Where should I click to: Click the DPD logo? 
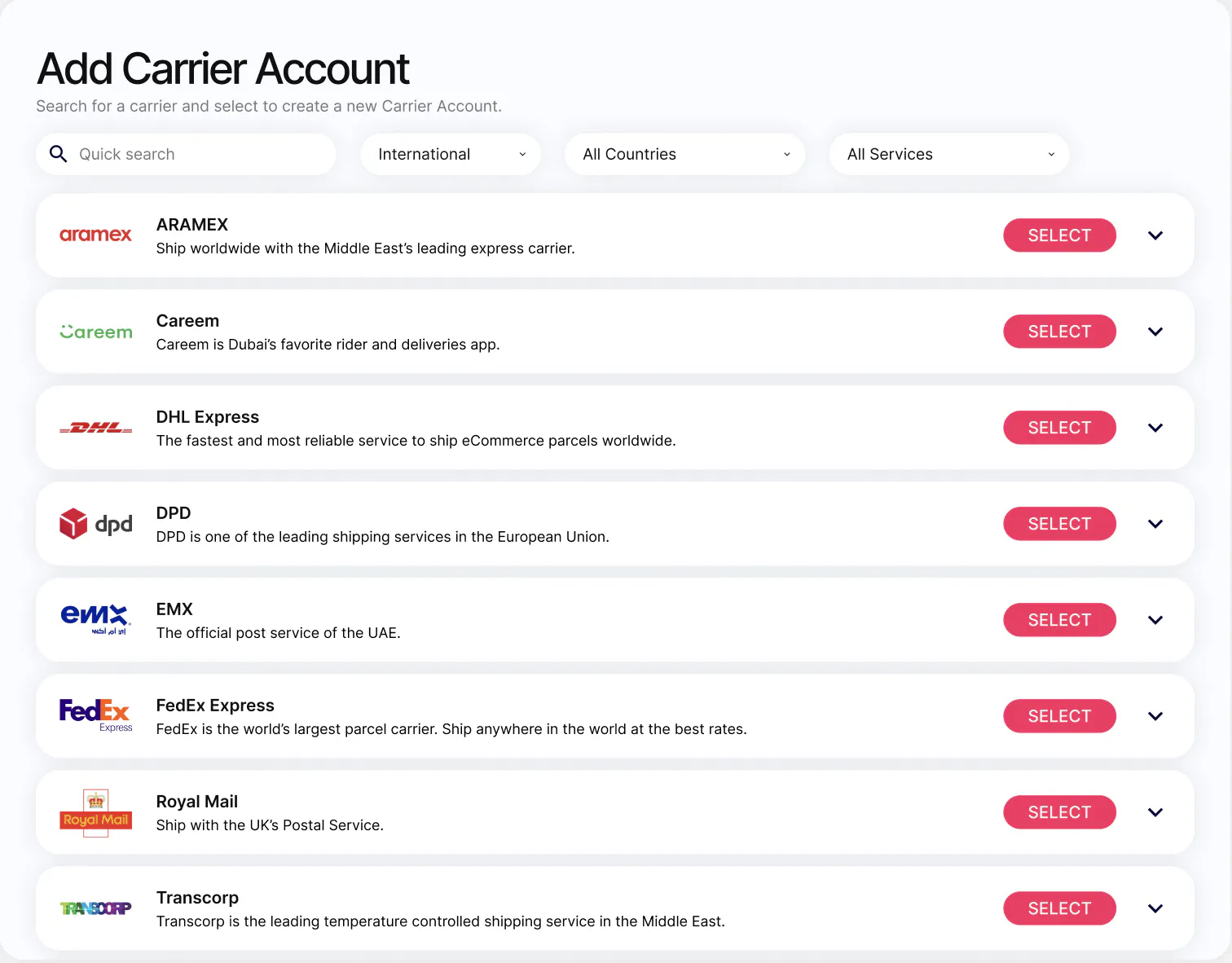point(95,524)
